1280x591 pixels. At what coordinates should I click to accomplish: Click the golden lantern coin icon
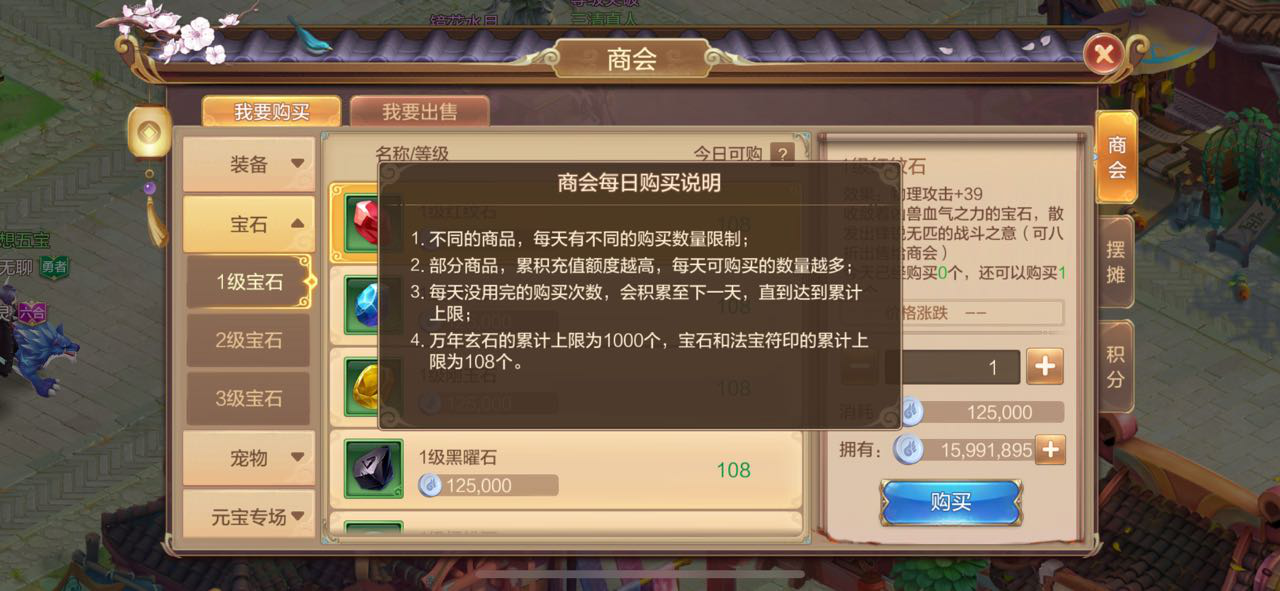[149, 132]
